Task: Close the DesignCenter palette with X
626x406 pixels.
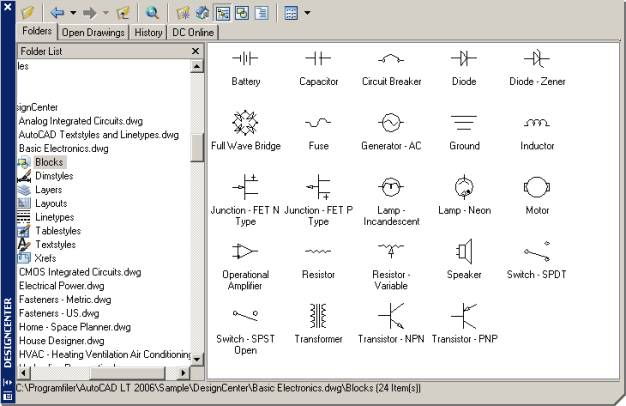Action: click(8, 6)
